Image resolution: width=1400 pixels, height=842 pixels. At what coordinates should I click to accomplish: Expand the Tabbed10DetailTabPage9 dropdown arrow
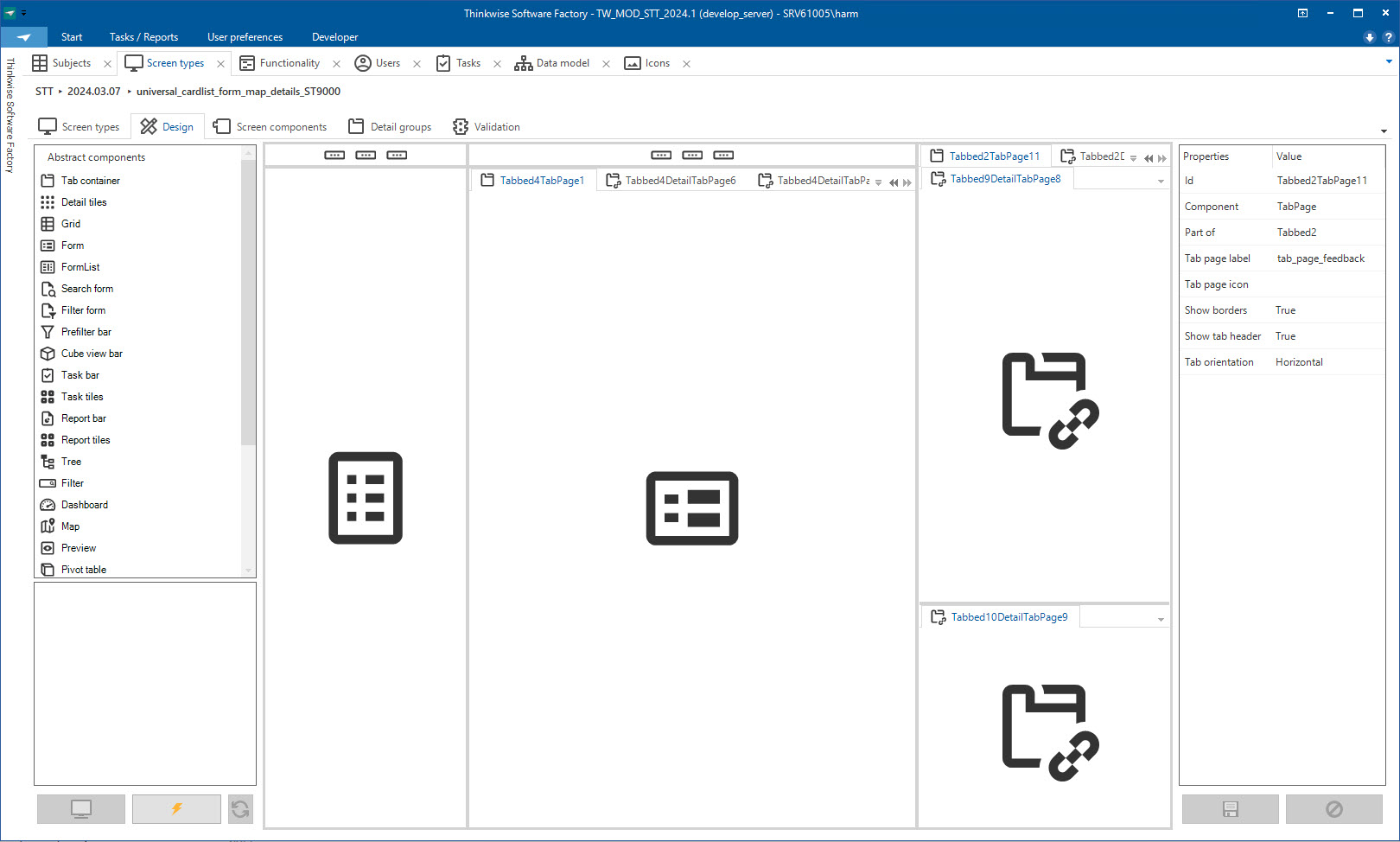(x=1161, y=620)
